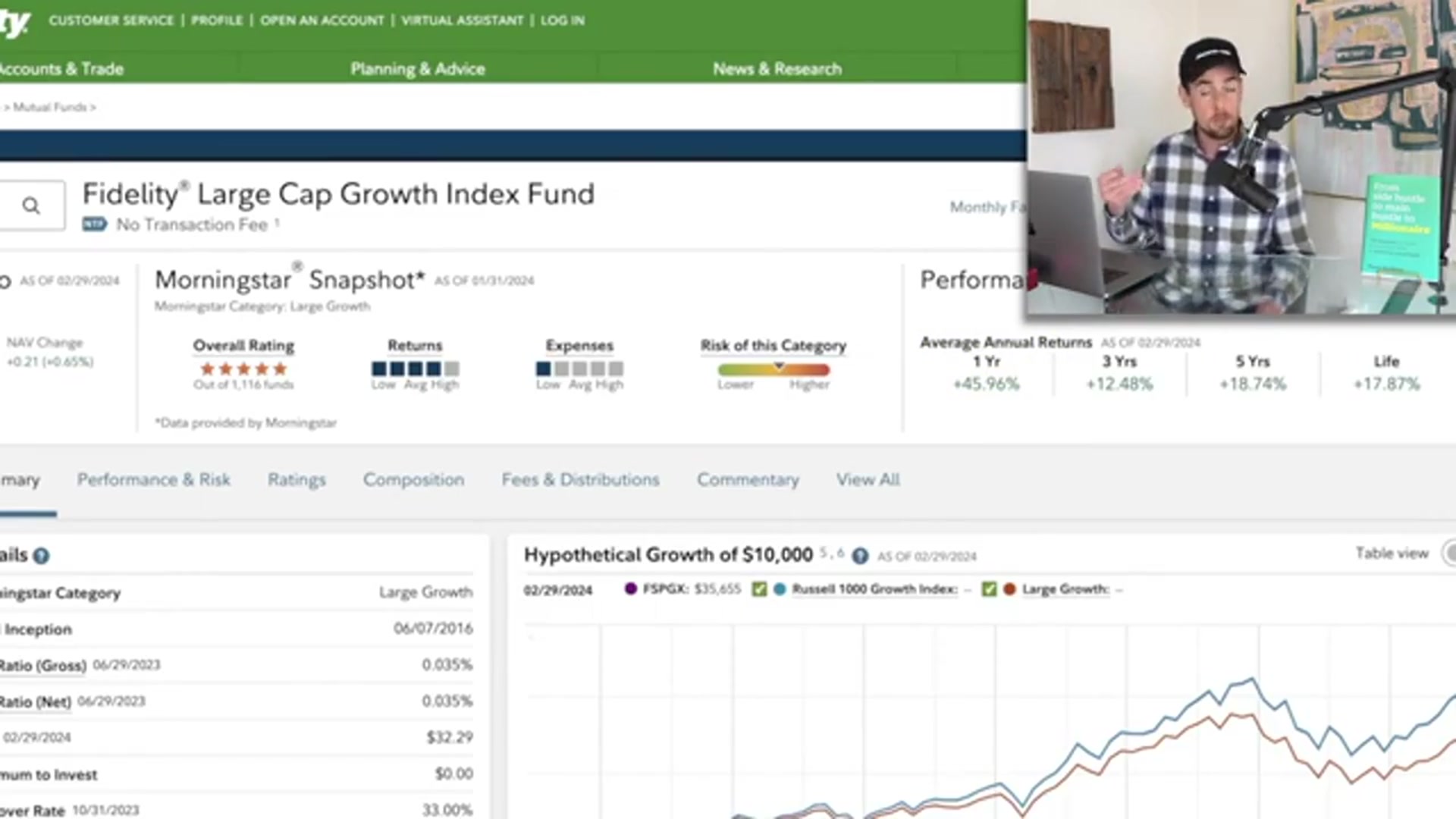Open the Virtual Assistant link

(x=463, y=20)
